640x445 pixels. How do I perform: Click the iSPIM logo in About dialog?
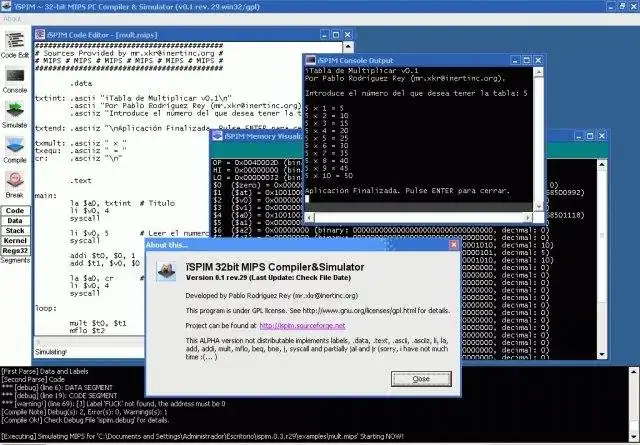coord(167,271)
